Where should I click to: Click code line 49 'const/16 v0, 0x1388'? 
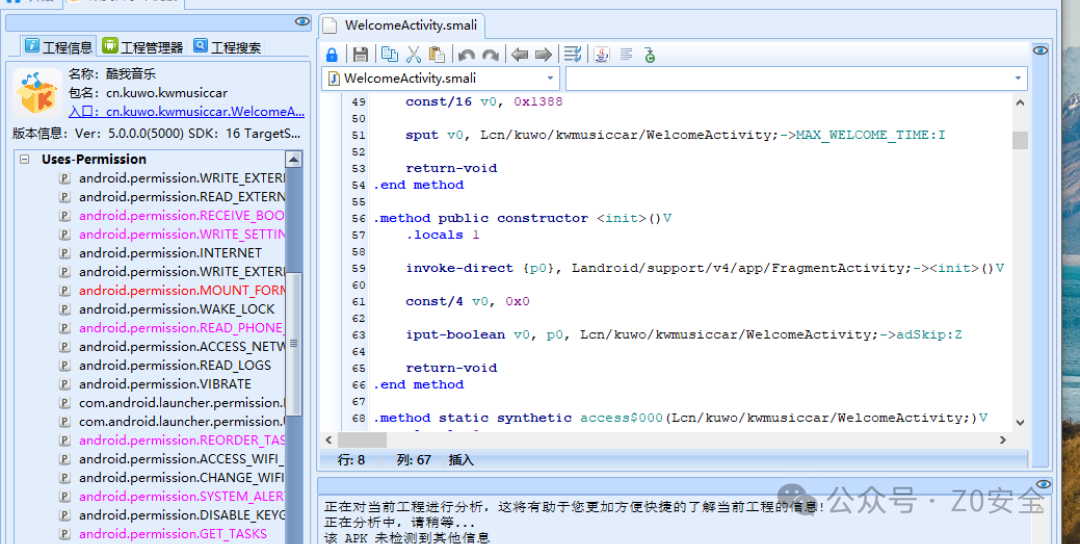click(484, 102)
